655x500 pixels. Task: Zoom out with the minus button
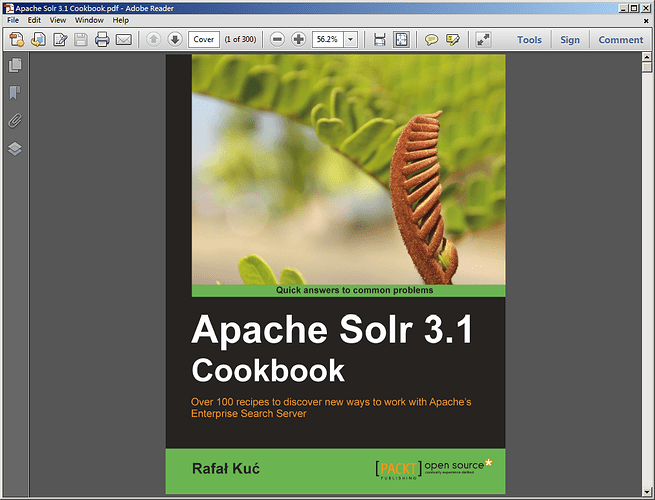tap(277, 40)
